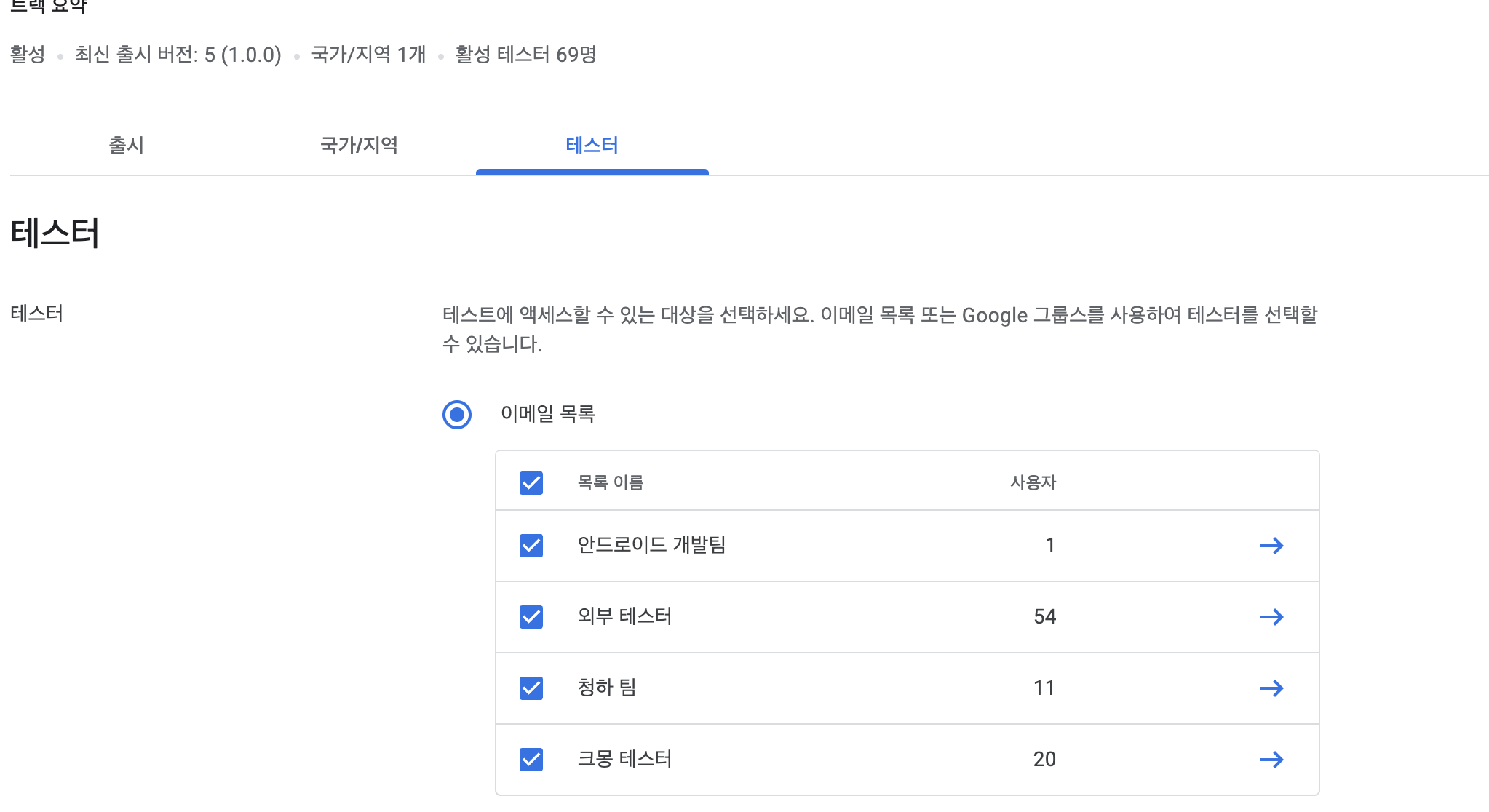This screenshot has width=1489, height=812.
Task: Click 외부 테스터 list name
Action: click(x=624, y=616)
